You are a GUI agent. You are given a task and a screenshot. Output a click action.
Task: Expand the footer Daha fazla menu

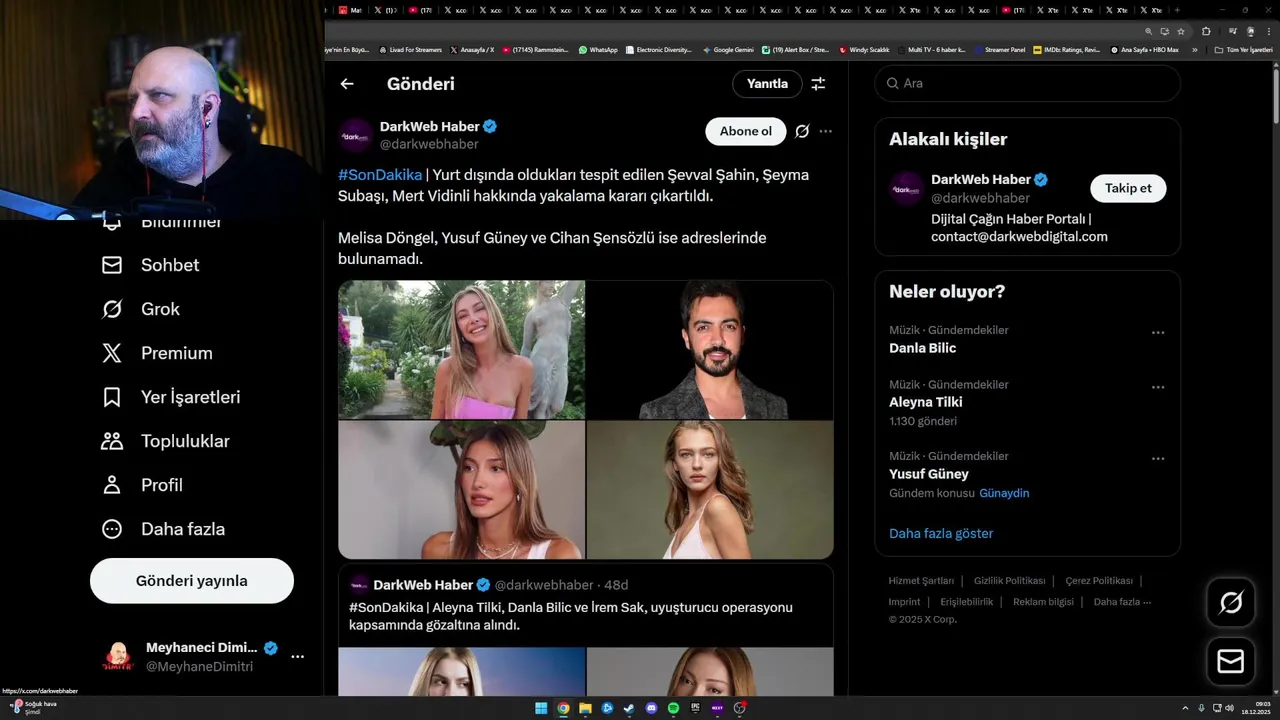[x=1122, y=602]
